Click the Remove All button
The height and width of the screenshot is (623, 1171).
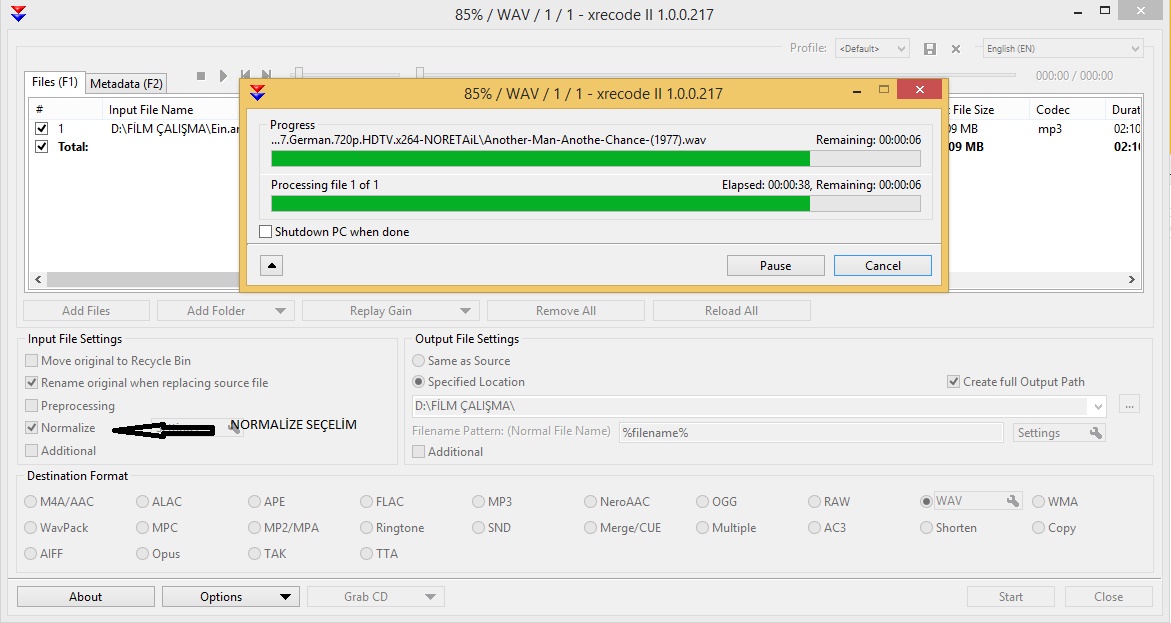tap(566, 311)
